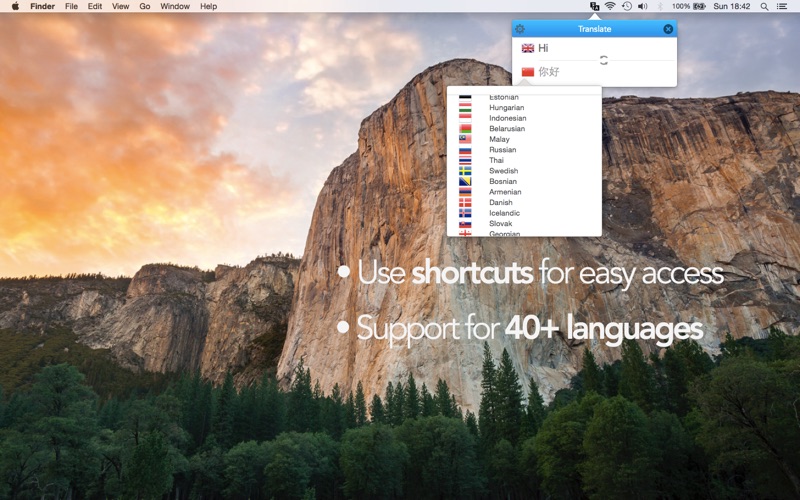The image size is (800, 500).
Task: Open Notification Center
Action: 782,6
